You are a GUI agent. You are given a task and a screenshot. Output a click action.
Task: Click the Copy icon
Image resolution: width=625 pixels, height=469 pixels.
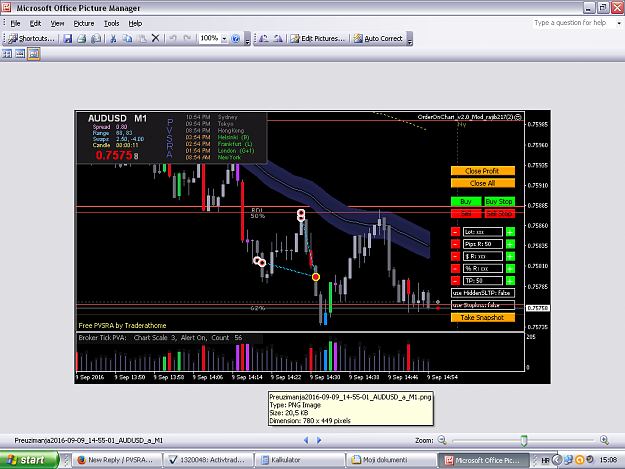127,38
